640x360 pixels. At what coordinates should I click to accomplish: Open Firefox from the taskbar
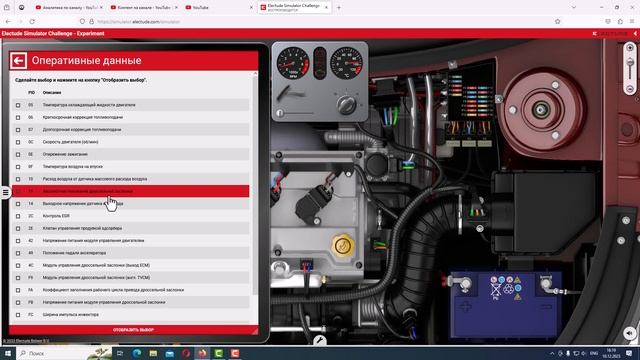tap(202, 353)
